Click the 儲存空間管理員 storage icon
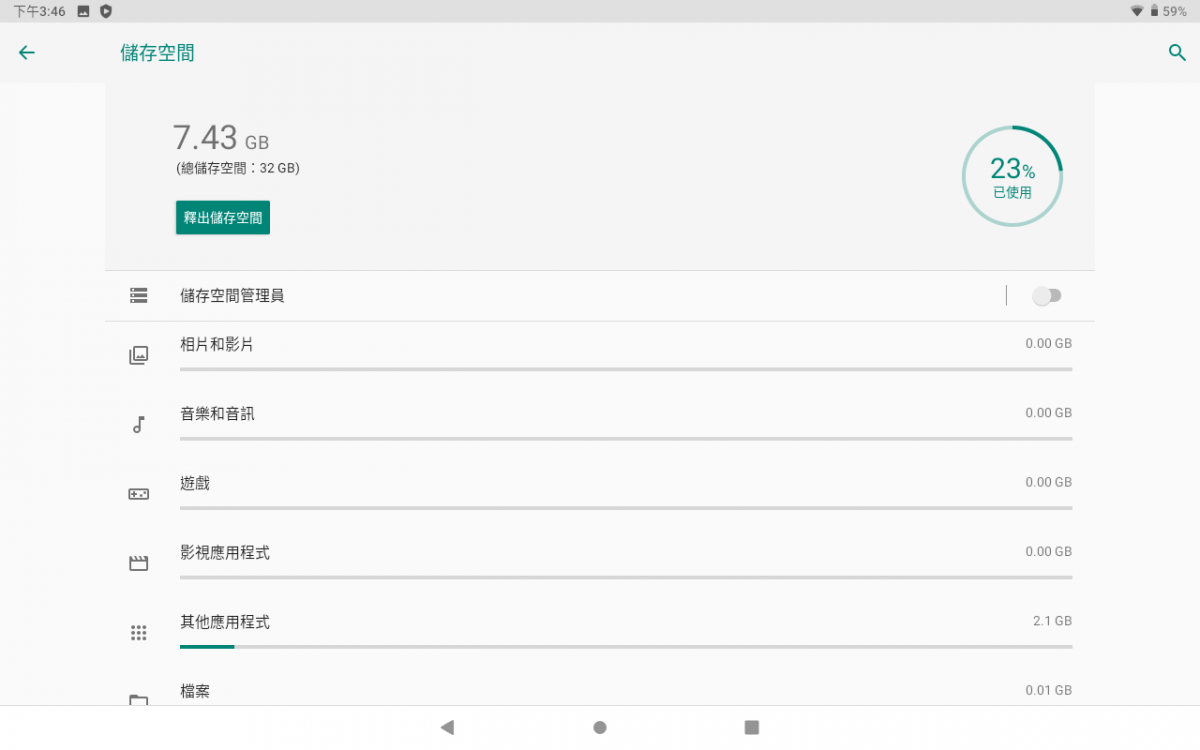The image size is (1200, 750). pos(139,296)
